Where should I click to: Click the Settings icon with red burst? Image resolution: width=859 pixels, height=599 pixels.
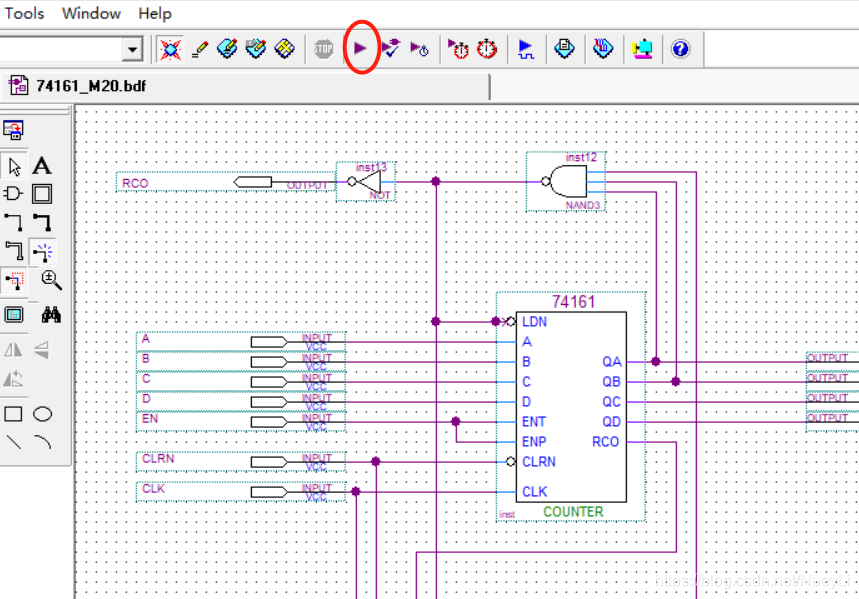tap(170, 49)
